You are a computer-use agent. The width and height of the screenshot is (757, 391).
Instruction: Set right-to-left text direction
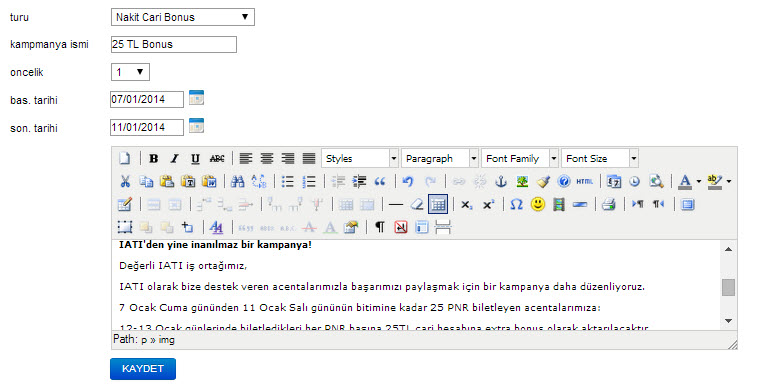coord(659,205)
